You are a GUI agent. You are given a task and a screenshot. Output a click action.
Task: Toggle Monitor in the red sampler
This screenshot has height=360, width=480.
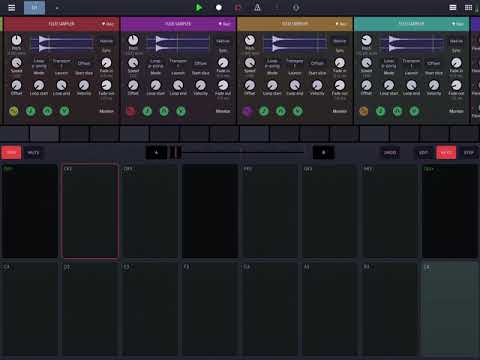[106, 111]
